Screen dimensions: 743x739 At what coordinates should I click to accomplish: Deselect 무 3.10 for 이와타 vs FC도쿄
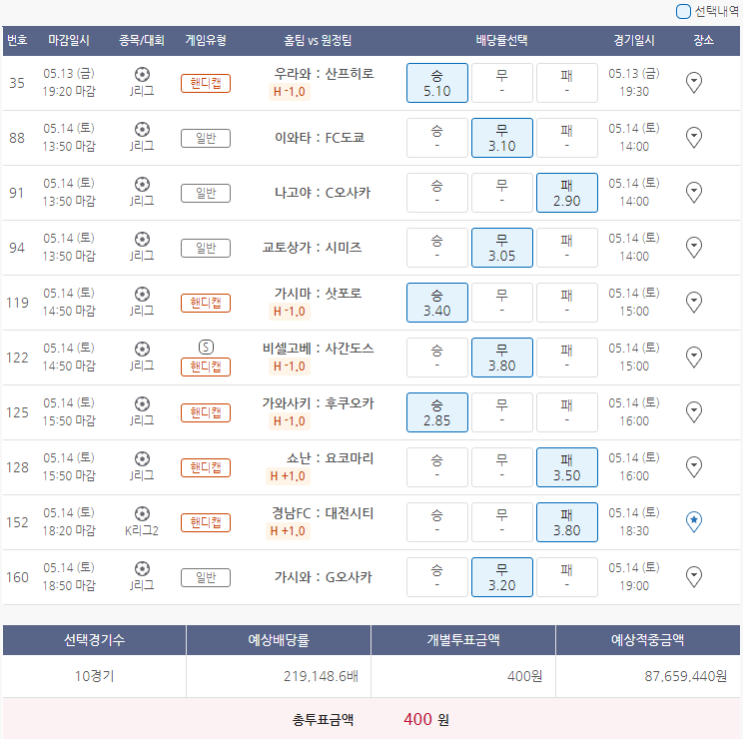[502, 138]
